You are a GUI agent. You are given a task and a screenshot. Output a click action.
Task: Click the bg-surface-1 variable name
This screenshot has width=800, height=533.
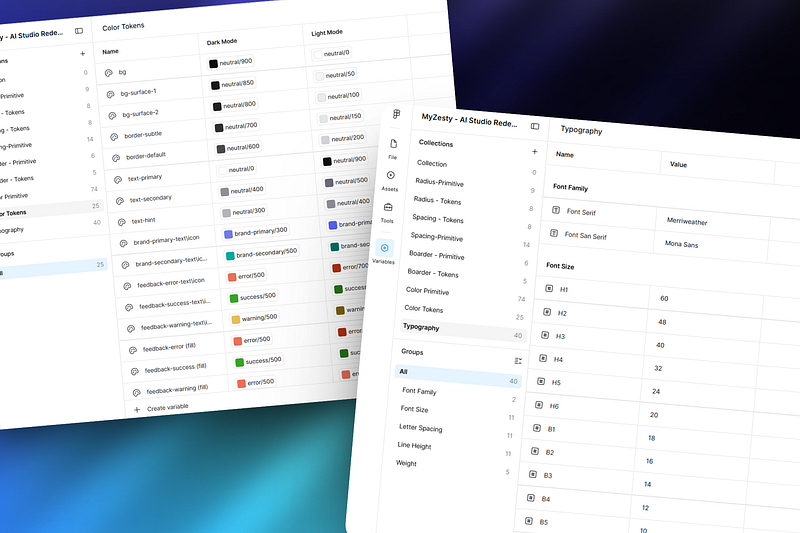pos(138,92)
